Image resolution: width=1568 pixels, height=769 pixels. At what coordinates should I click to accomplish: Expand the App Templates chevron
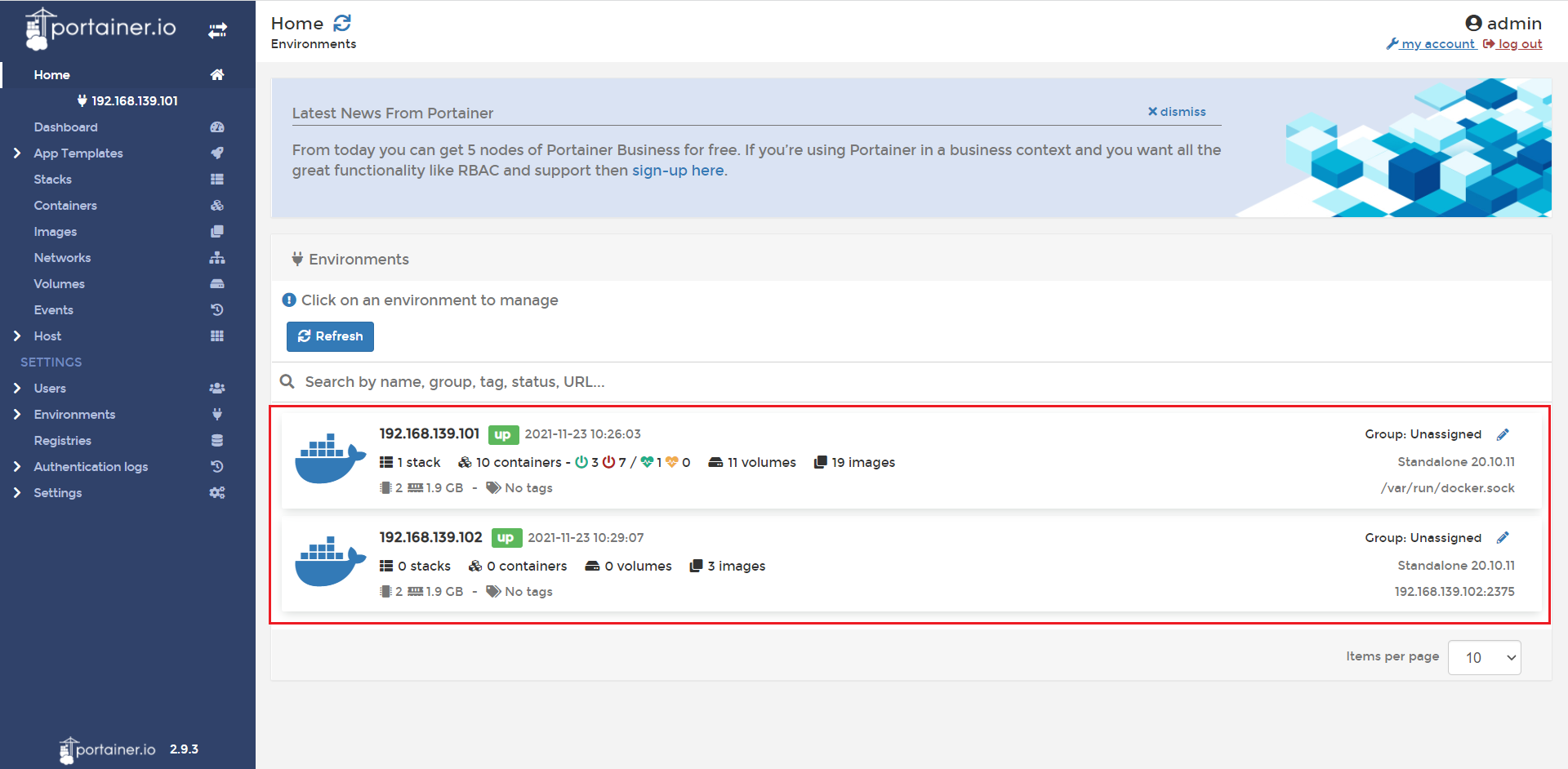pyautogui.click(x=17, y=153)
